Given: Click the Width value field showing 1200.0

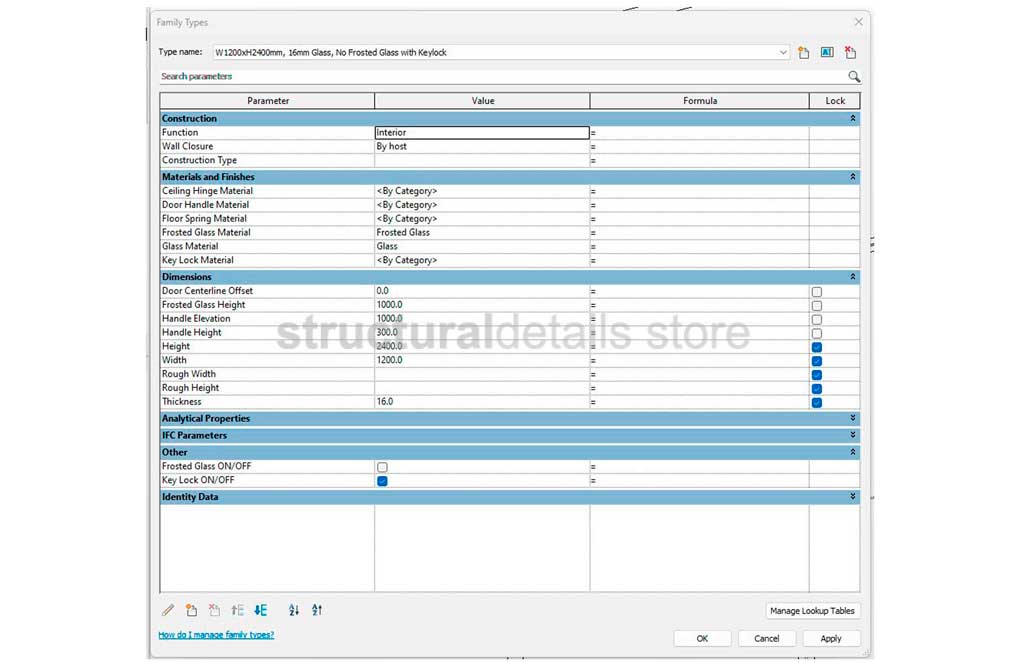Looking at the screenshot, I should tap(481, 360).
